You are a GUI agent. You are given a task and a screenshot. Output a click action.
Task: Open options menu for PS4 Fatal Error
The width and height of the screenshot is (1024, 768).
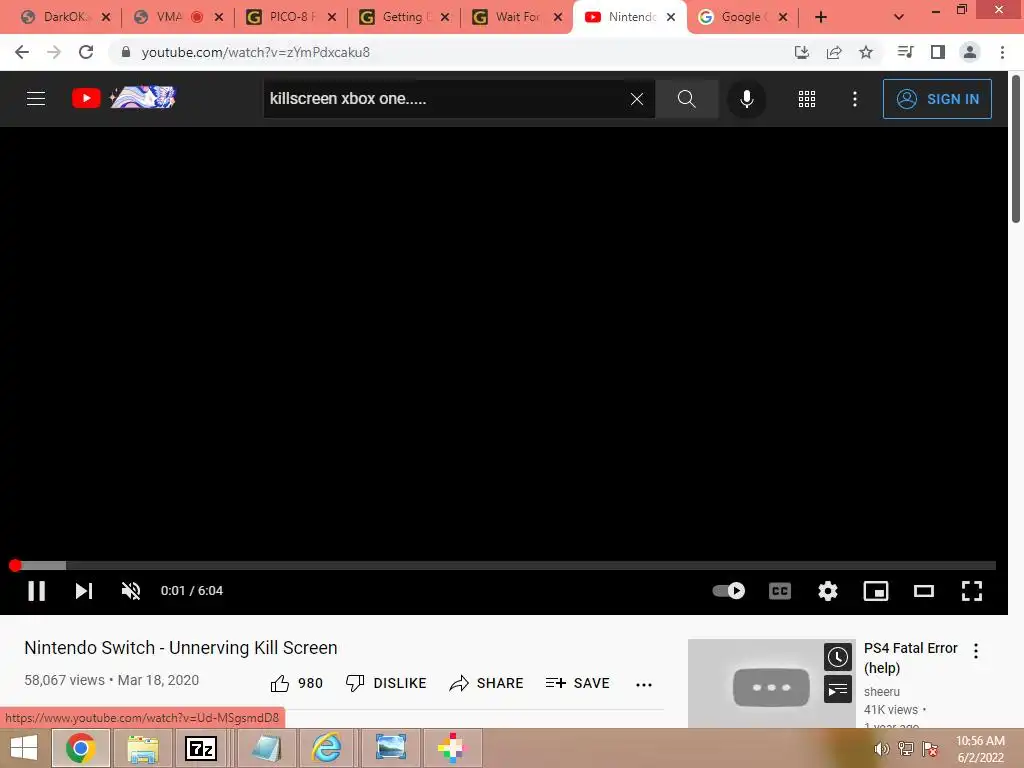pyautogui.click(x=976, y=650)
